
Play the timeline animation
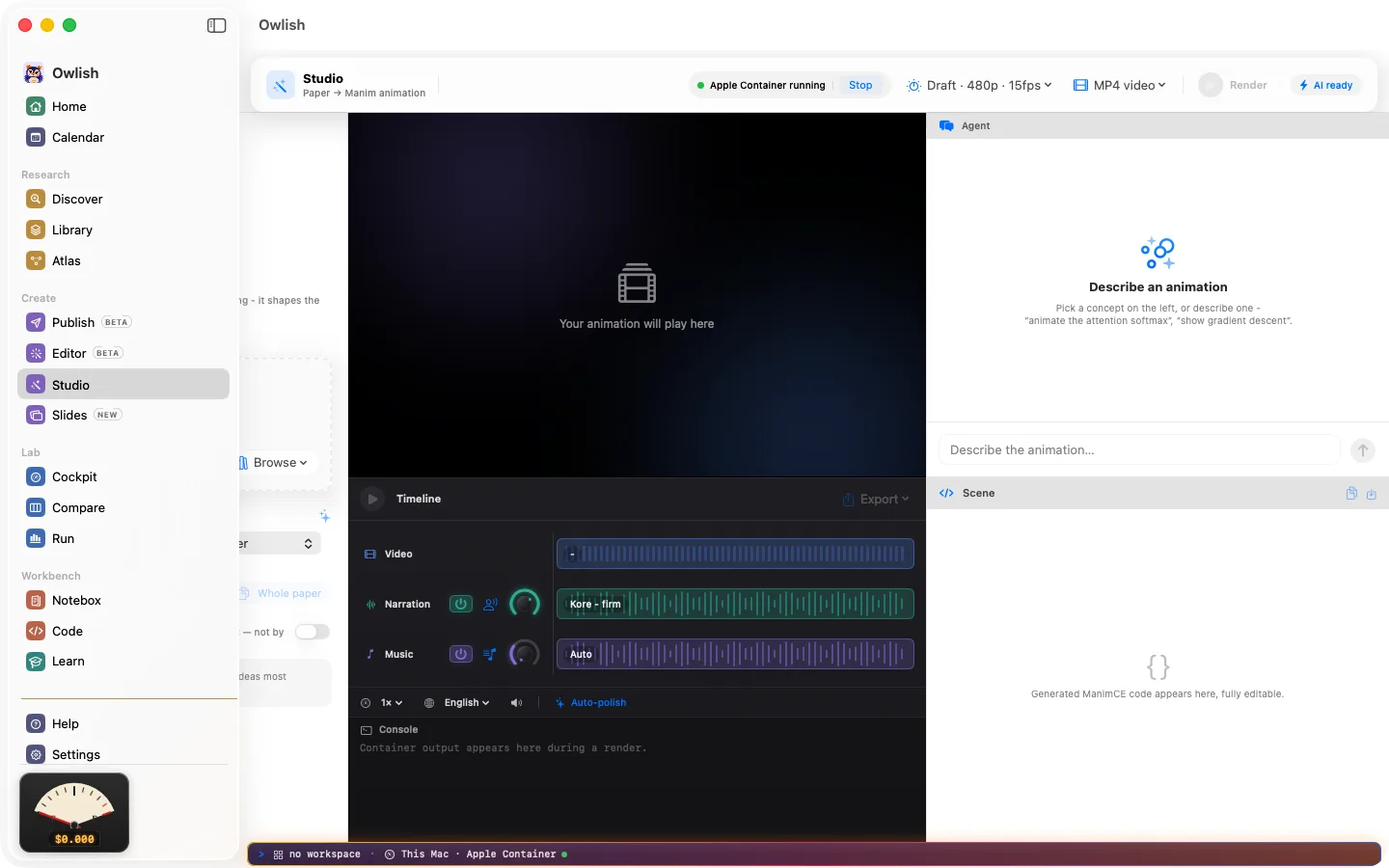click(372, 499)
